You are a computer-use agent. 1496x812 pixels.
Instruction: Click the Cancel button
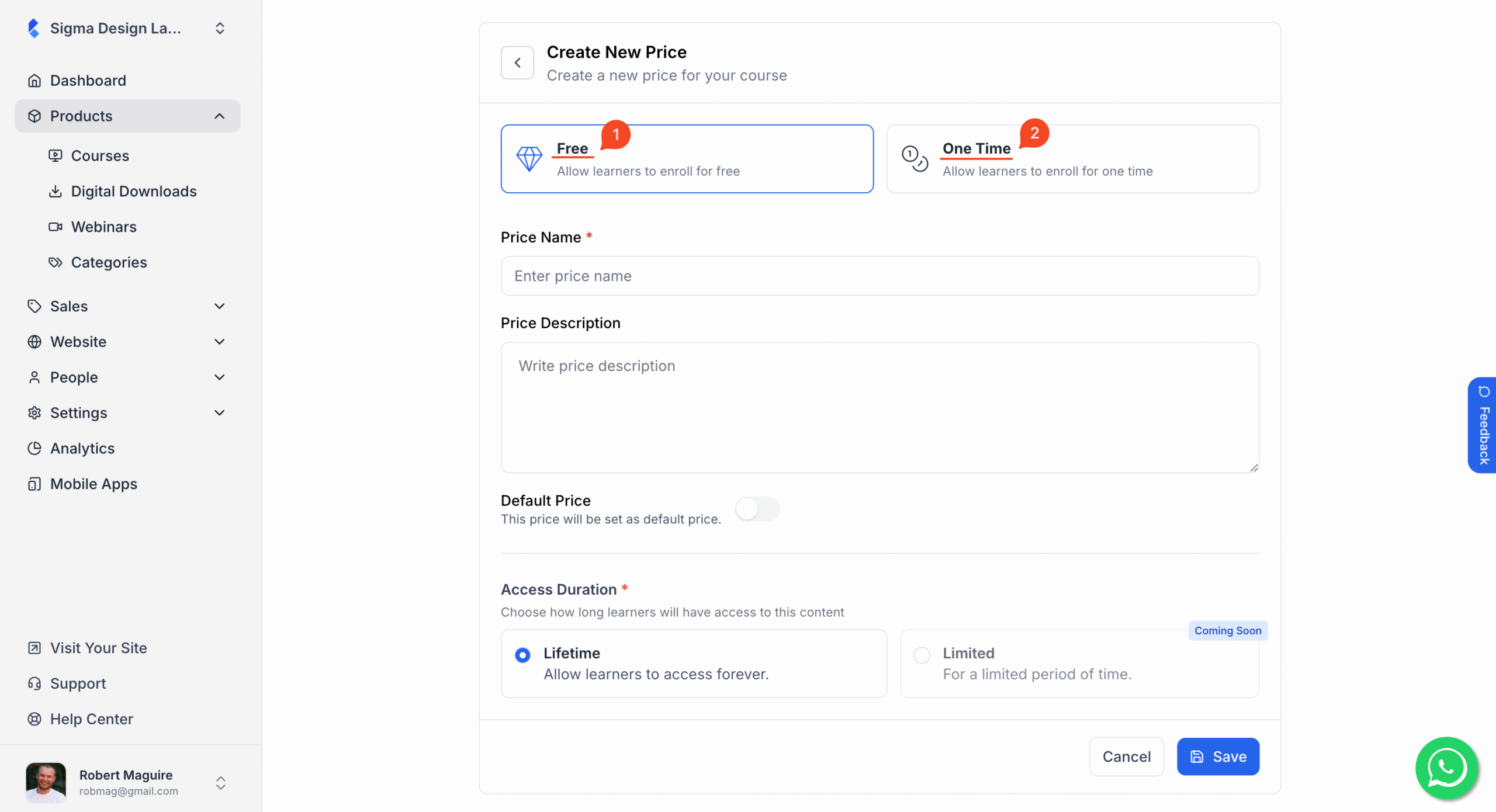pos(1126,757)
